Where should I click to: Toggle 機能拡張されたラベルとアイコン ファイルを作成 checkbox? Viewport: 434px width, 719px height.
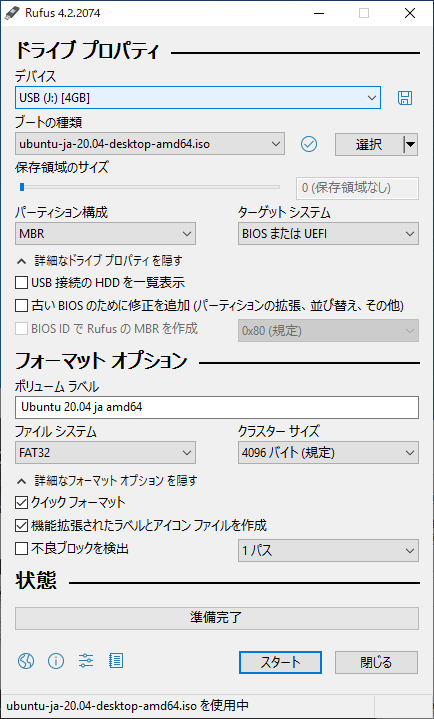pos(22,525)
